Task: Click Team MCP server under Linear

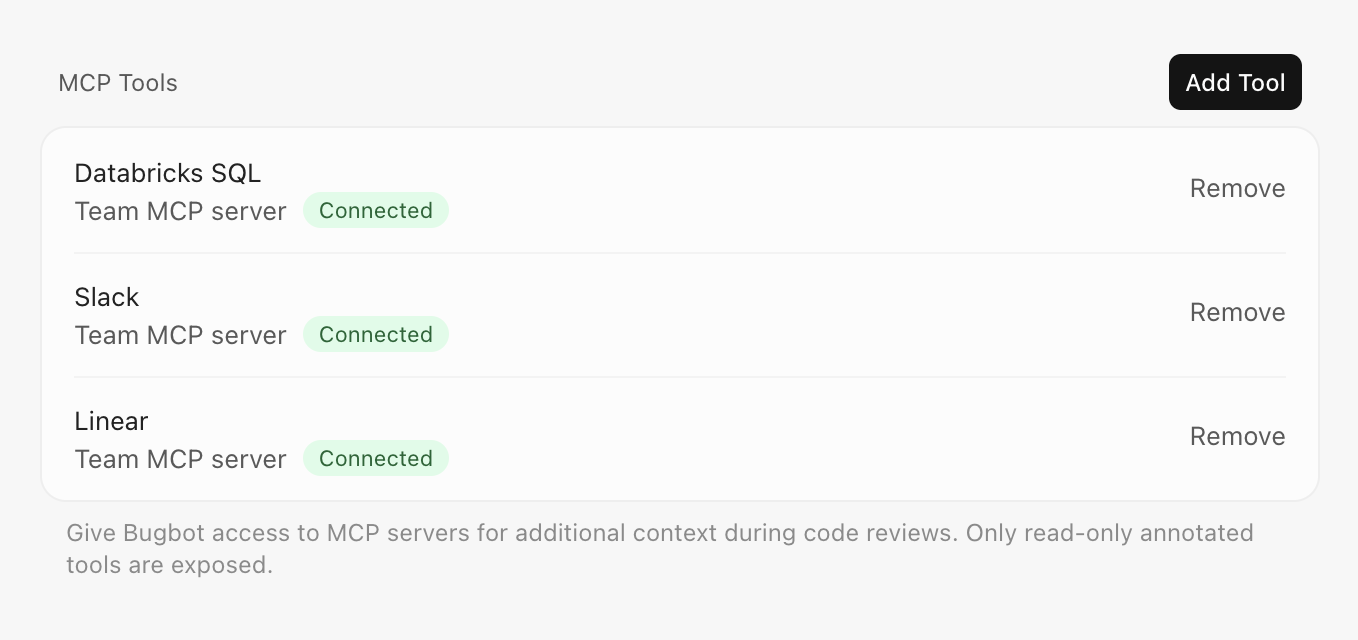Action: [180, 459]
